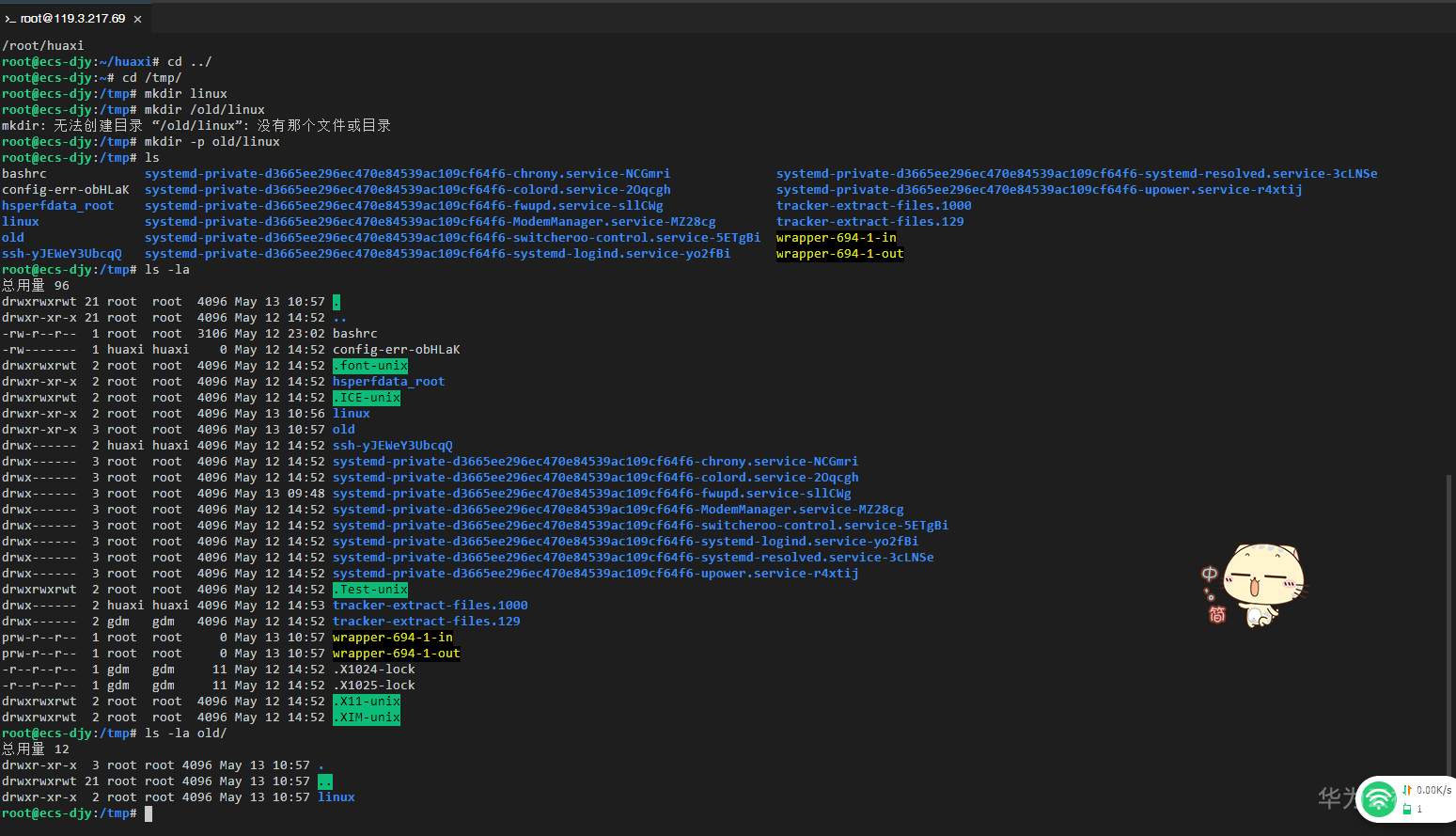Toggle the 中 Chinese input mode indicator

(x=1209, y=574)
